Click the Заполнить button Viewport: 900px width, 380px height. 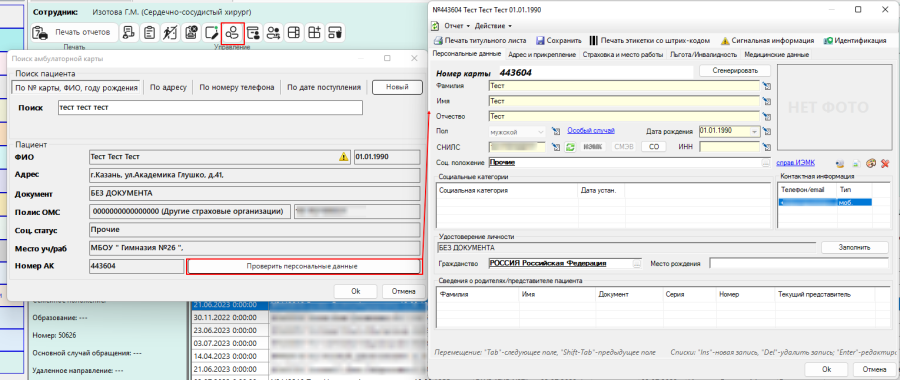point(855,247)
